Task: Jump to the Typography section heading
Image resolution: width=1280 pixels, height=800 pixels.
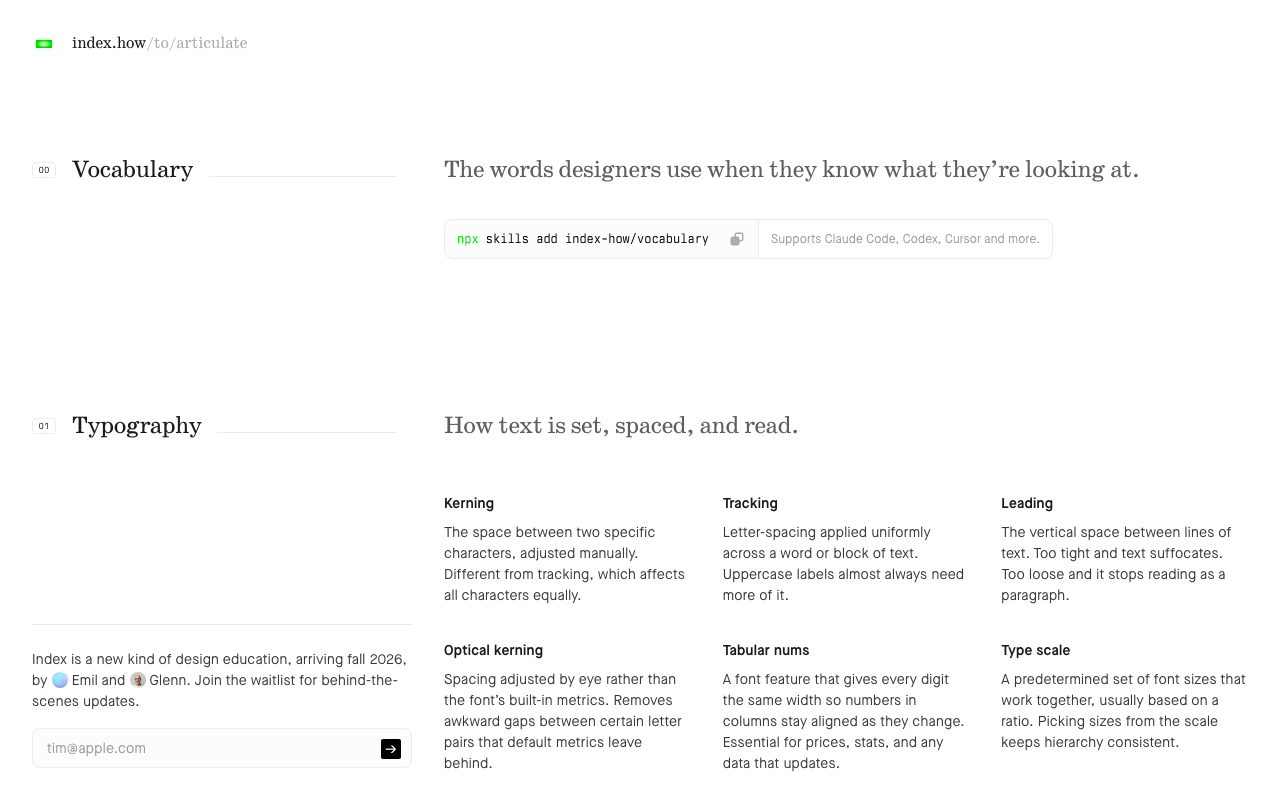Action: point(137,425)
